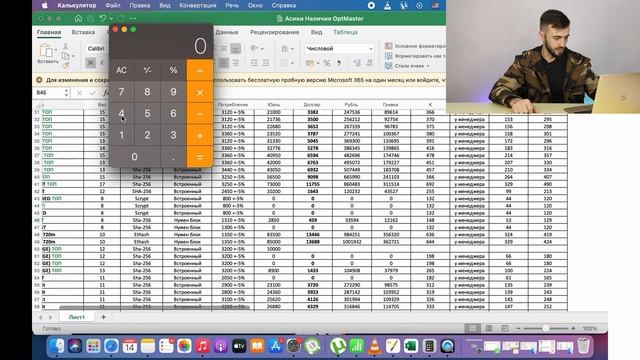Open the currency format dropdown arrow
The width and height of the screenshot is (640, 360).
pos(318,63)
